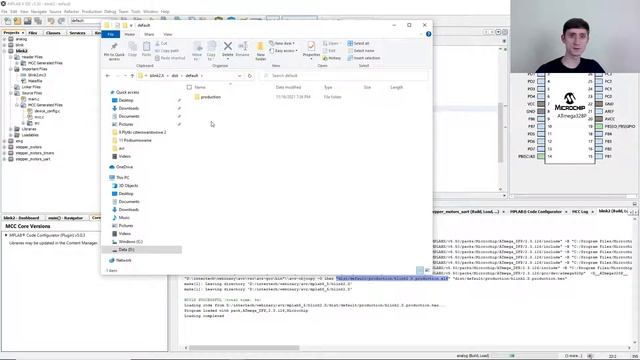Select Downloads under Quick access
The height and width of the screenshot is (360, 640).
point(129,108)
